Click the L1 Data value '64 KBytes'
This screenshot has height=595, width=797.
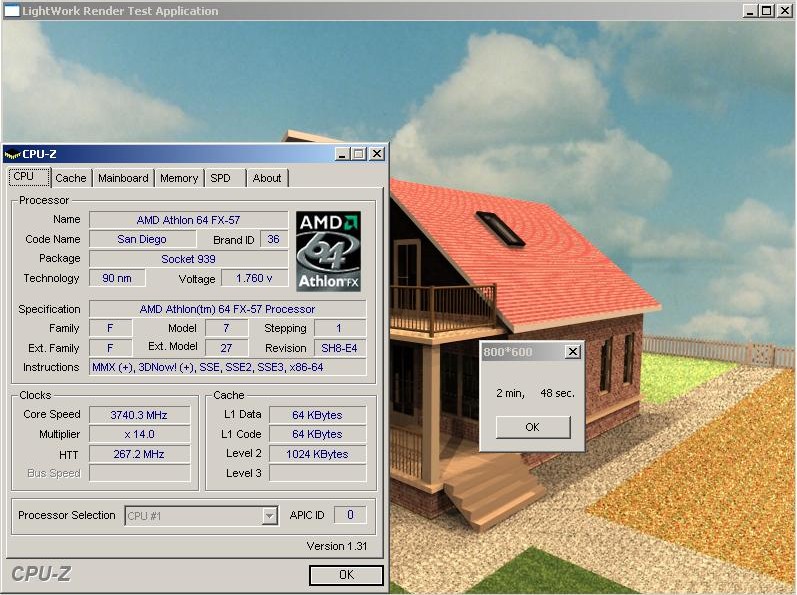click(317, 415)
